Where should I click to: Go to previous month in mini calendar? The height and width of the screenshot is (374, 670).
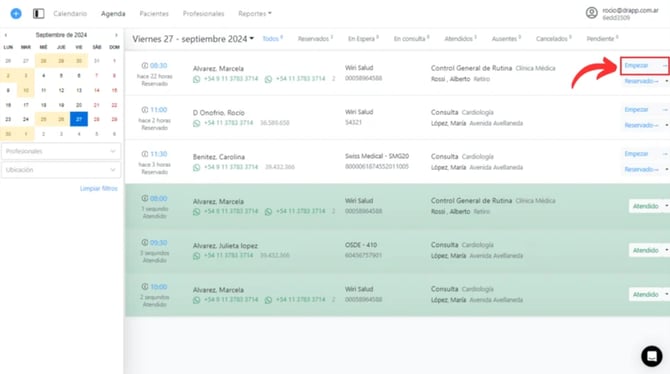point(6,35)
